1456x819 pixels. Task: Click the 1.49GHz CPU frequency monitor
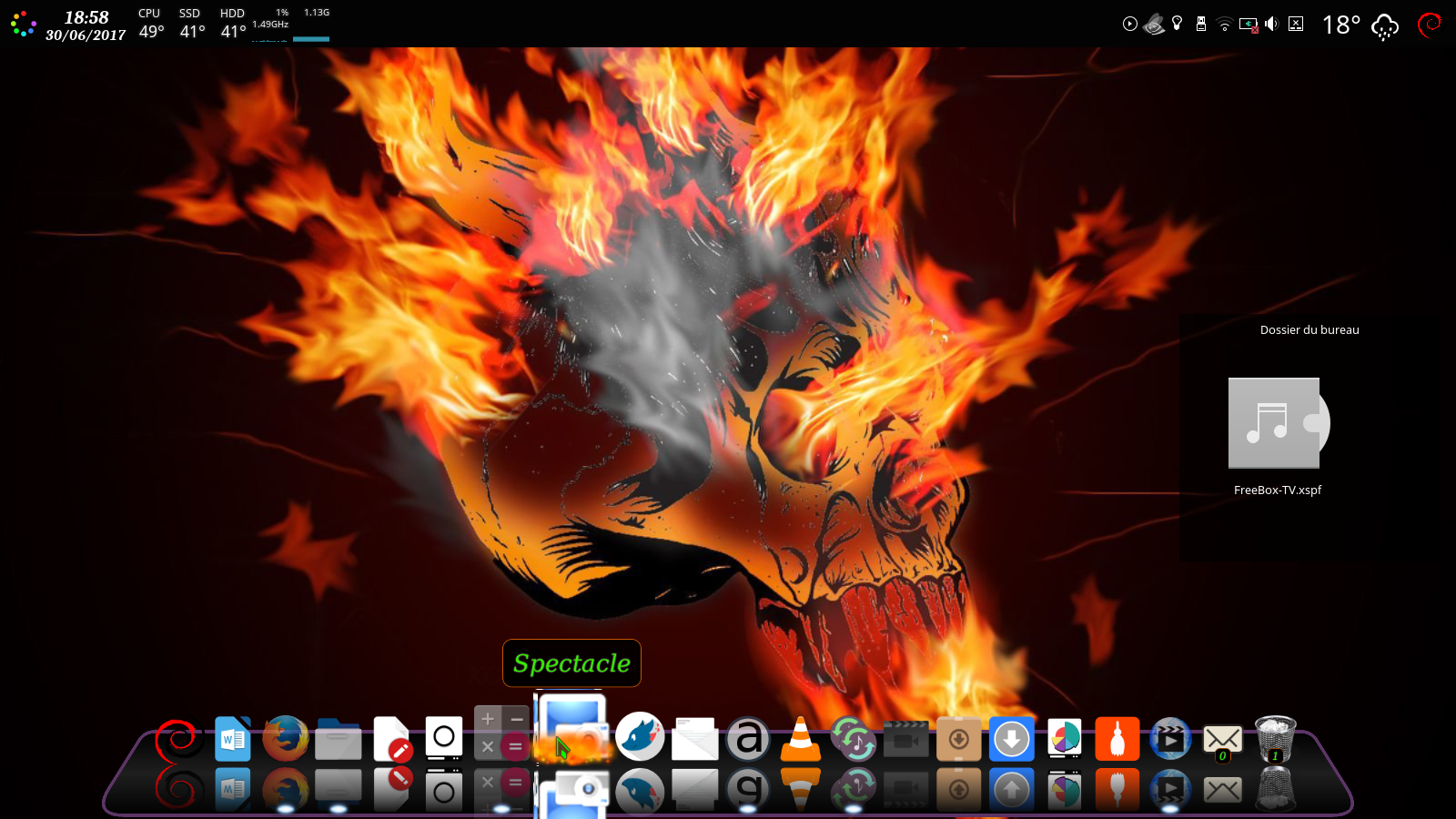point(270,25)
